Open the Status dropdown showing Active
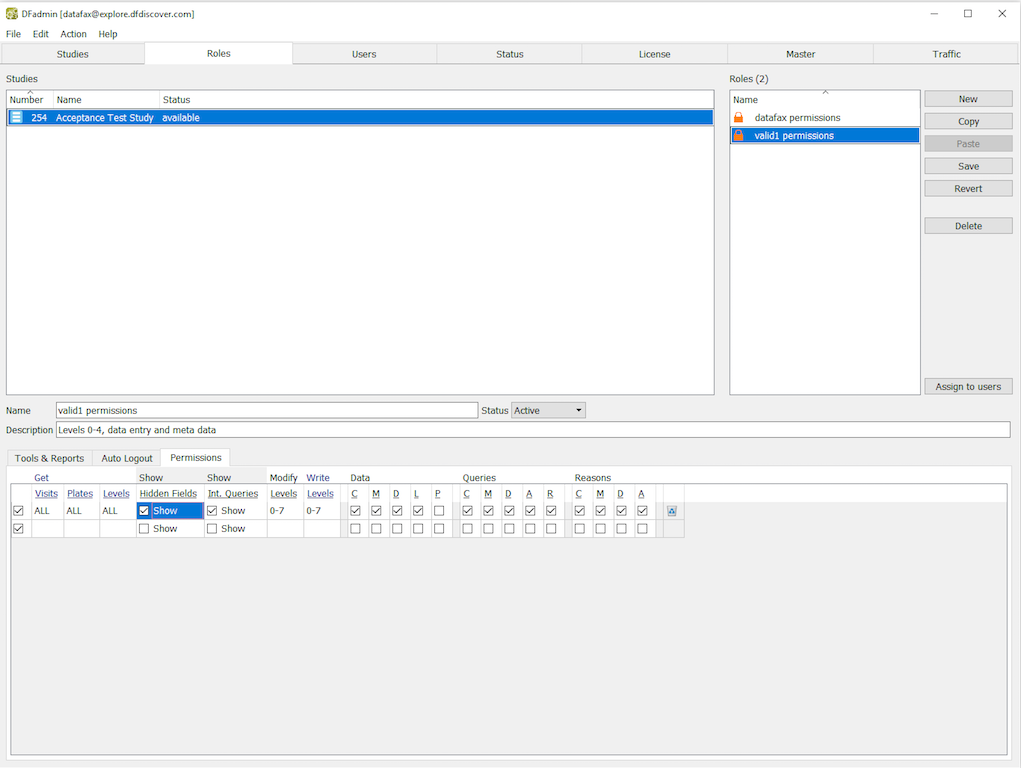Image resolution: width=1021 pixels, height=768 pixels. 548,411
